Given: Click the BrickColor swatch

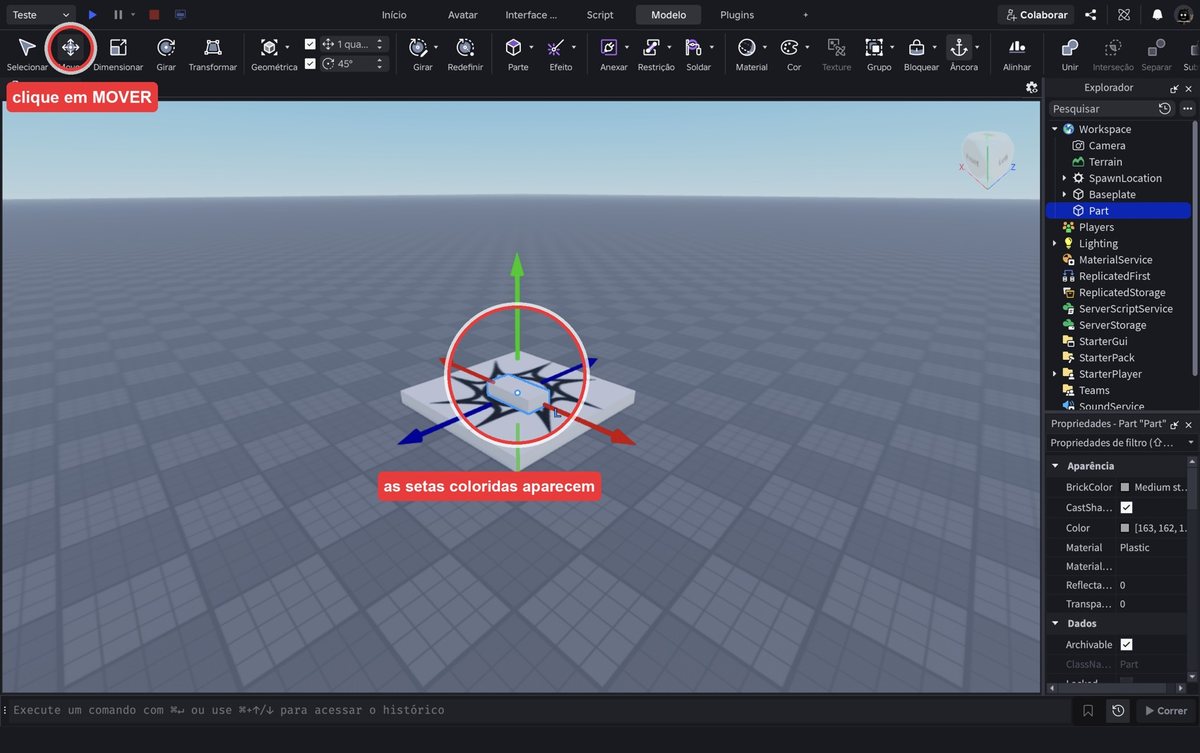Looking at the screenshot, I should 1125,488.
